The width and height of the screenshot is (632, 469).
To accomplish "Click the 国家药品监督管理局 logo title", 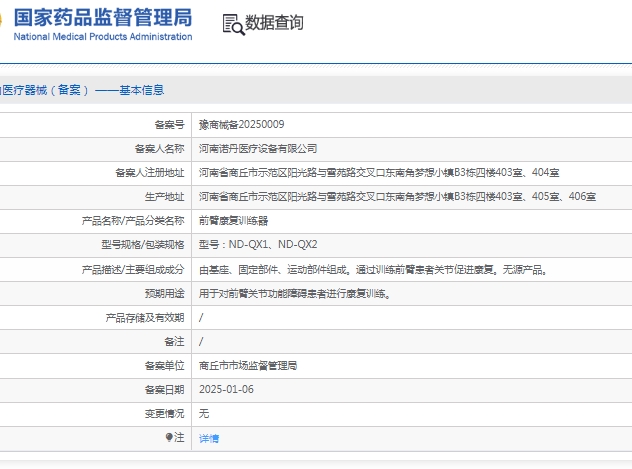I will [x=103, y=18].
